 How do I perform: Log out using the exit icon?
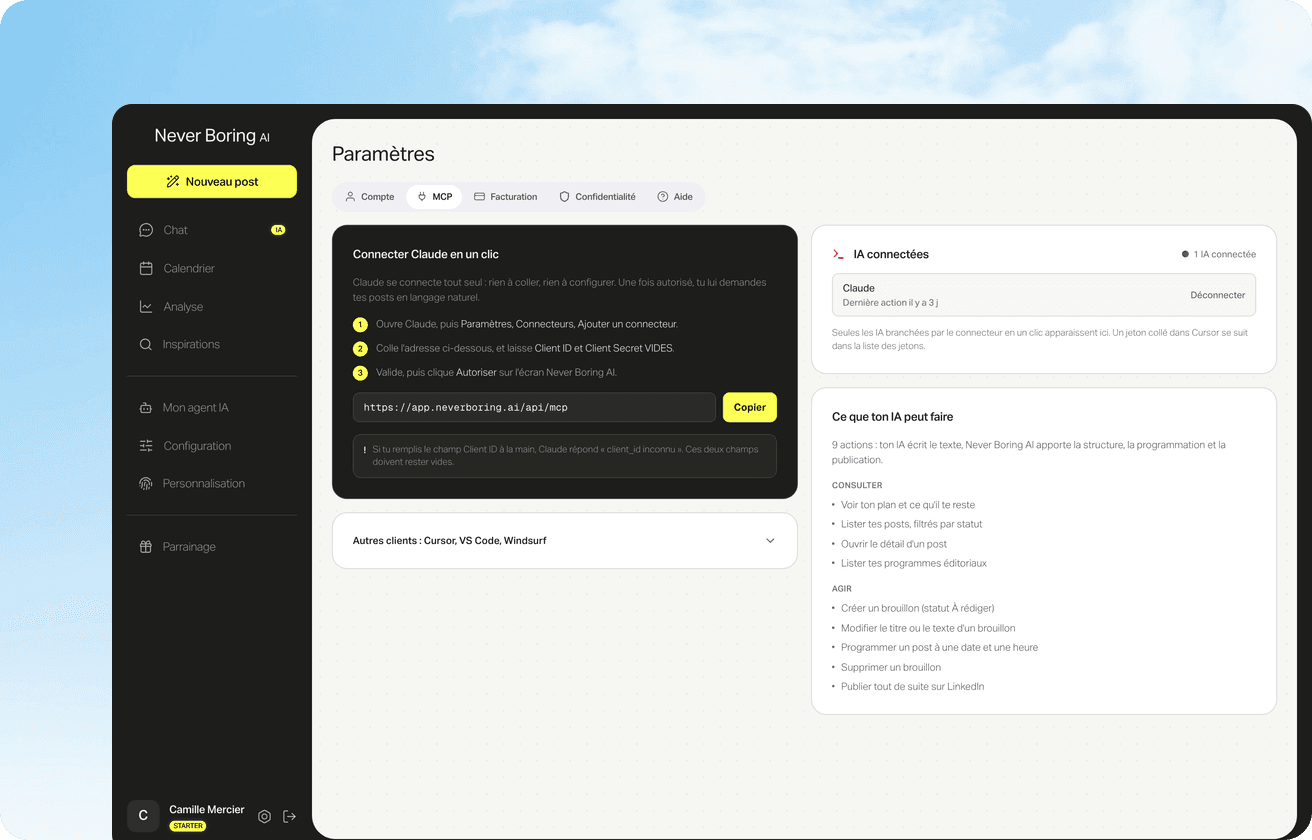[289, 816]
